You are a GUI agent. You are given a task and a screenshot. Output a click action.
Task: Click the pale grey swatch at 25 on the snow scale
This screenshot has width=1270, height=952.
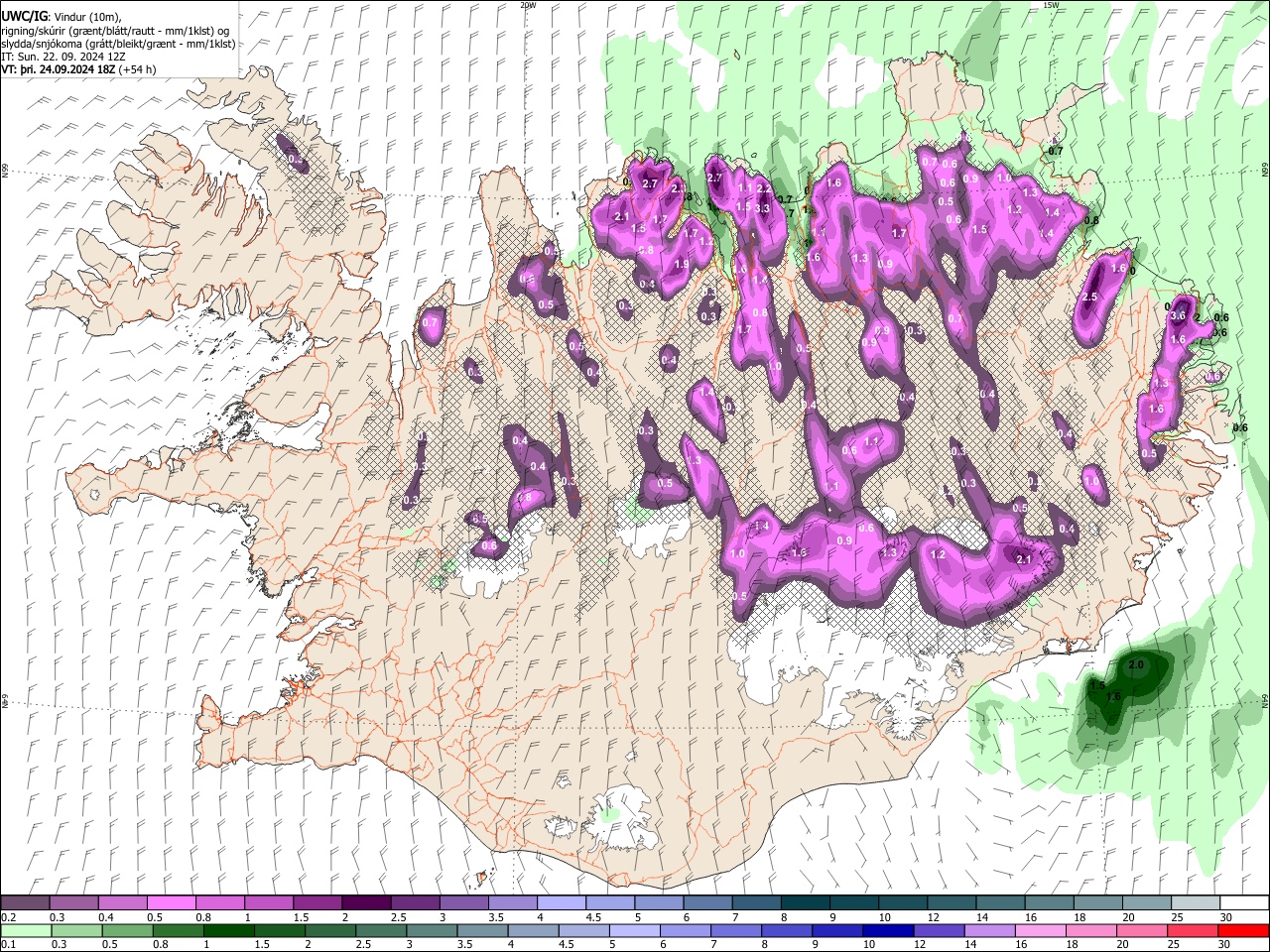coord(1197,903)
